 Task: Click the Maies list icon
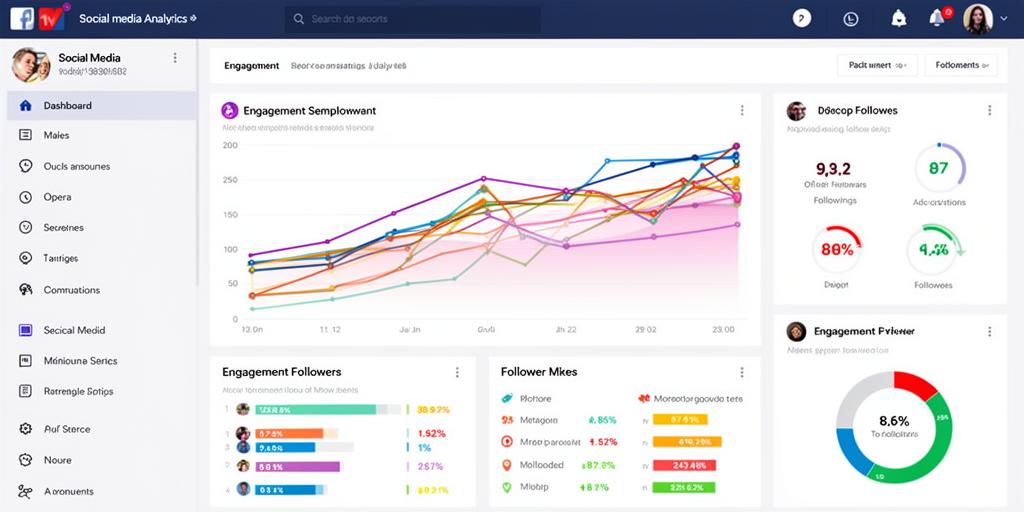click(x=25, y=135)
